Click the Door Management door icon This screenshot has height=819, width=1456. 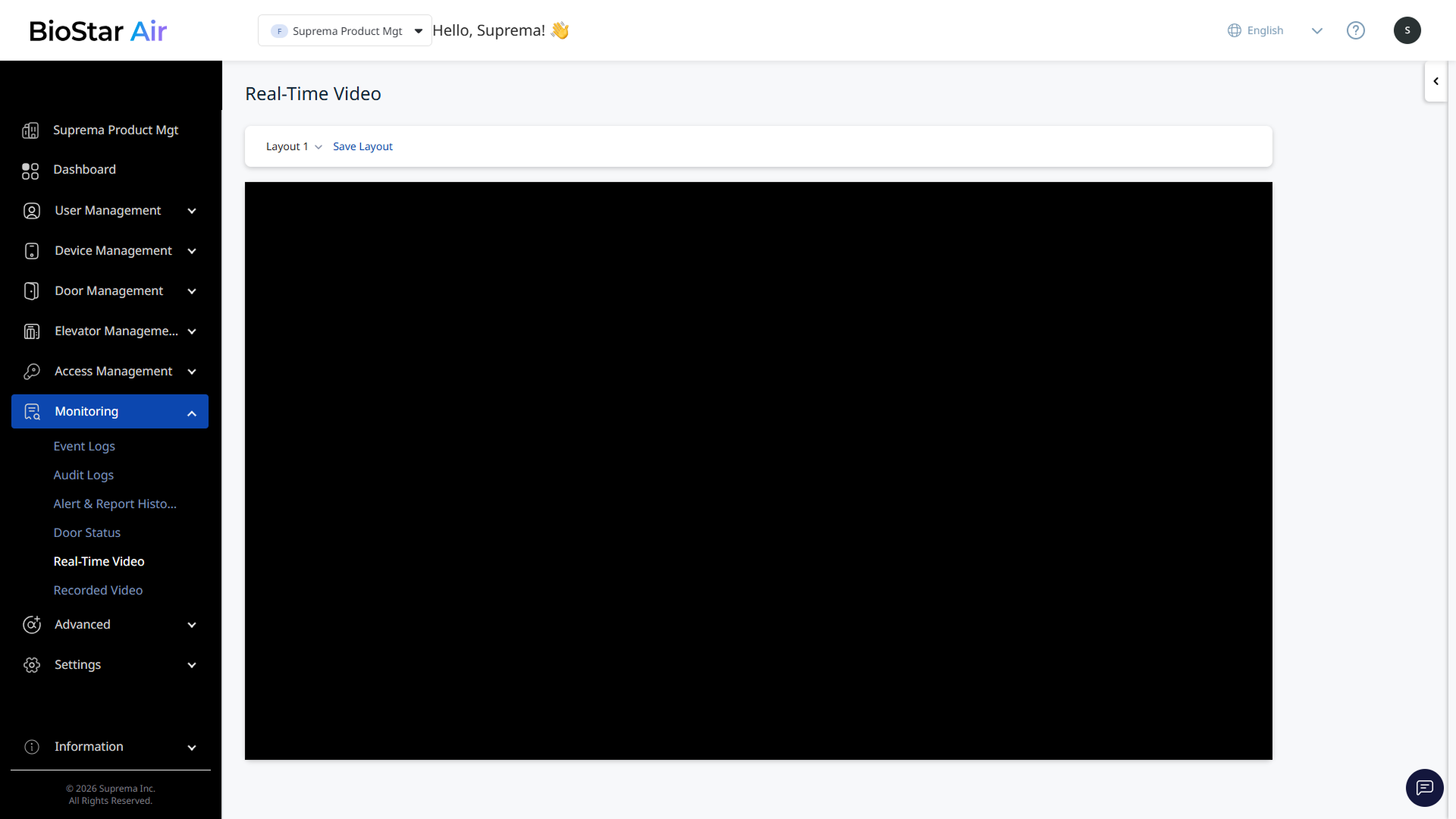click(32, 291)
